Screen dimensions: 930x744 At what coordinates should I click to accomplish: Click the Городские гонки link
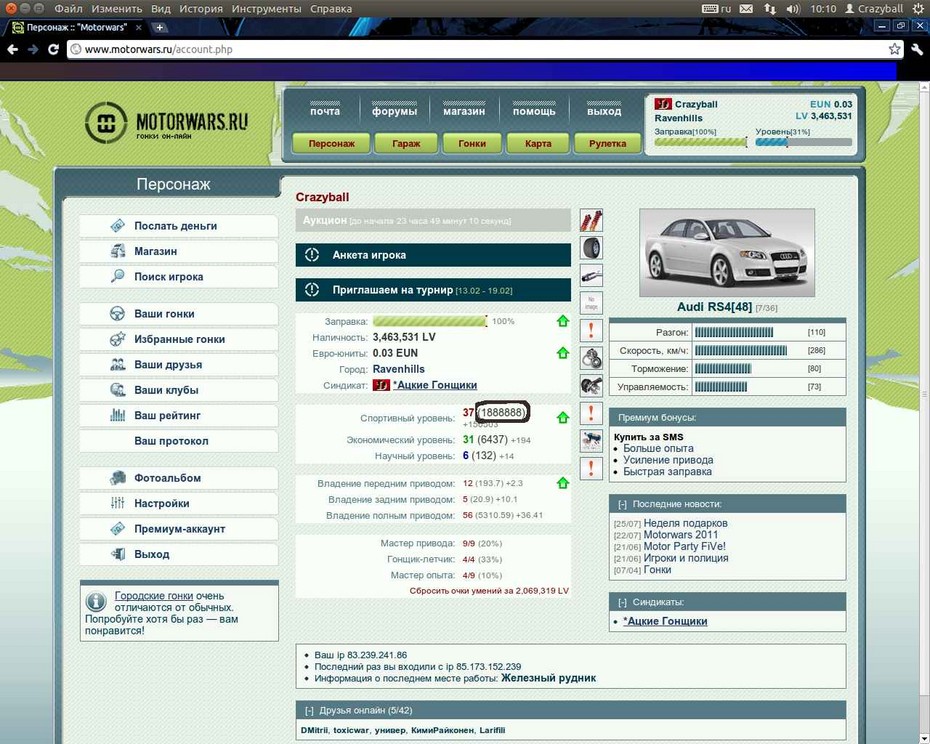click(x=154, y=596)
